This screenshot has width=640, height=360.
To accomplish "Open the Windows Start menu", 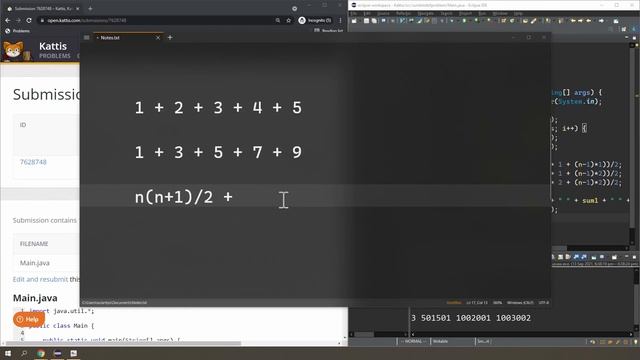I will 7,353.
